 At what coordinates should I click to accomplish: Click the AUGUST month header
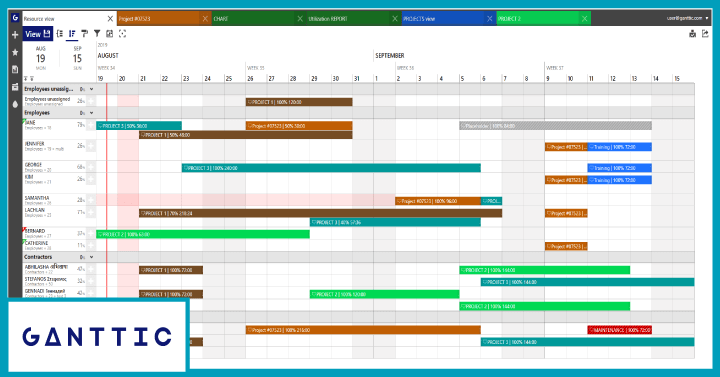point(108,56)
